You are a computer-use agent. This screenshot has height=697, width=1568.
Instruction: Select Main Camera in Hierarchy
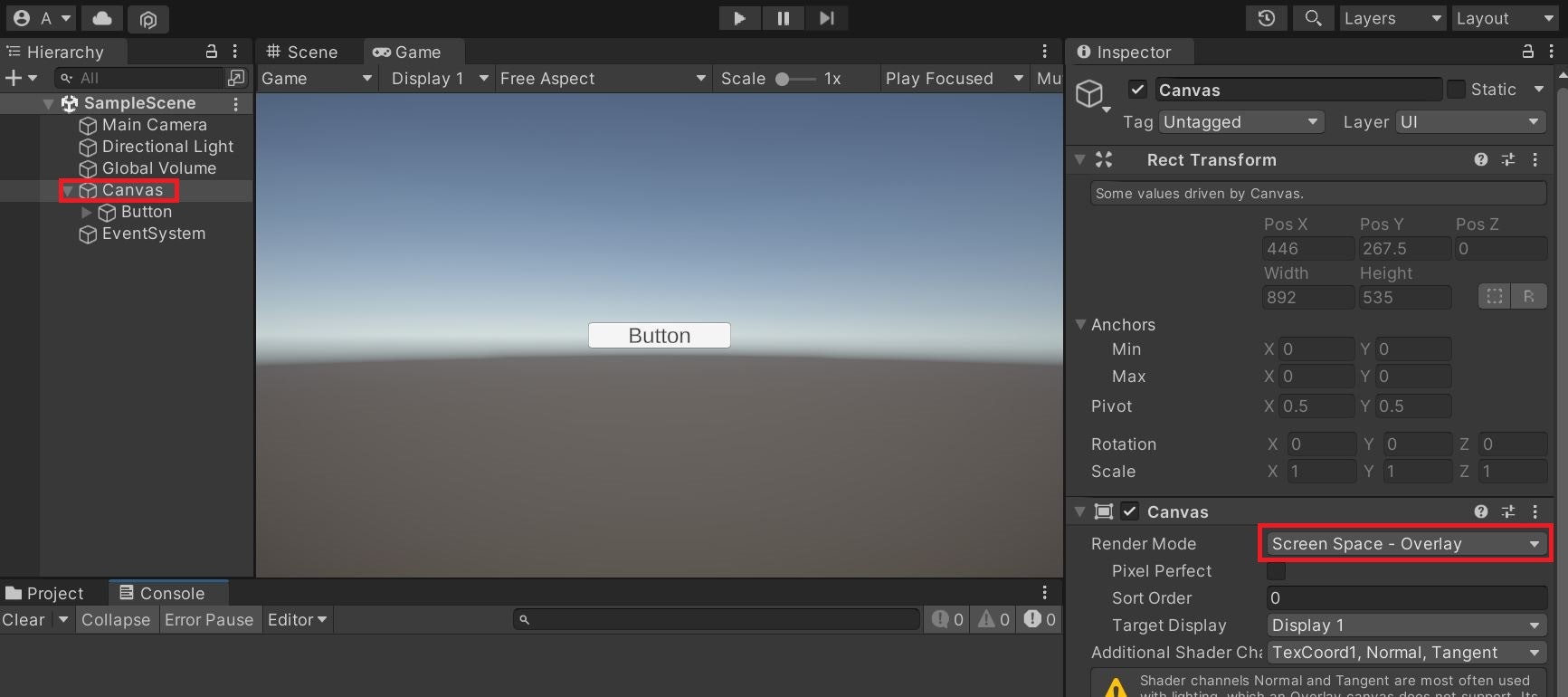point(154,125)
